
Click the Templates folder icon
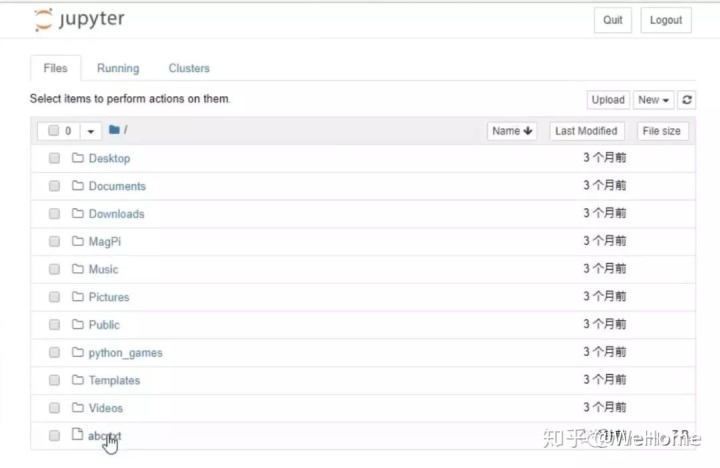pos(78,380)
